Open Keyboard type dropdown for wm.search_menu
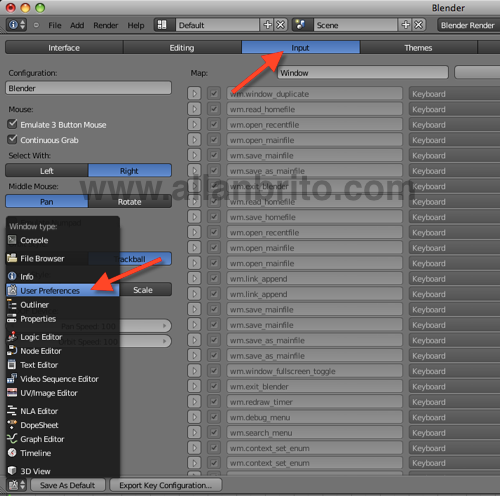This screenshot has width=500, height=496. coord(455,433)
